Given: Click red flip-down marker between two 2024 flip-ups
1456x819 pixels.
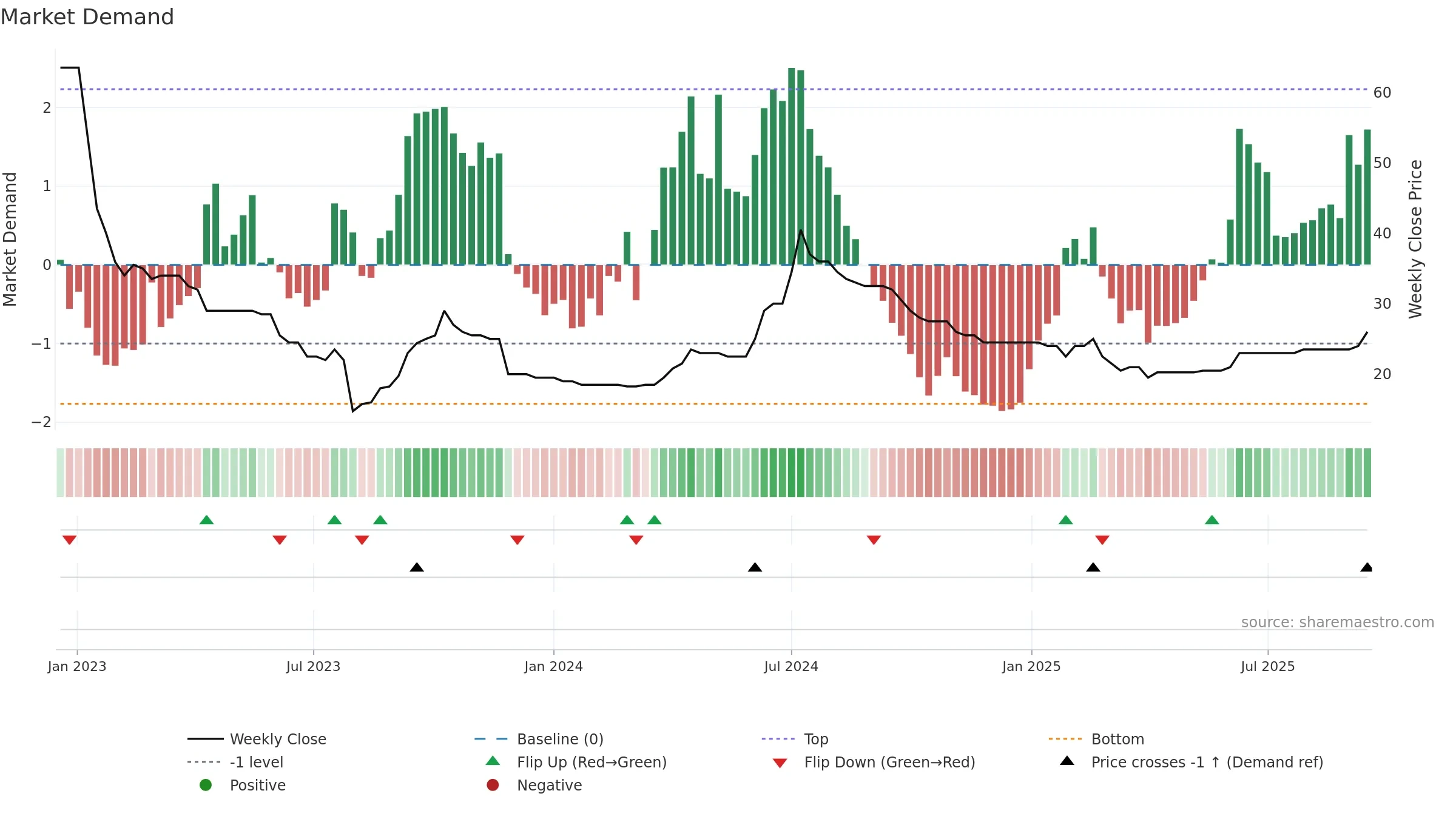Looking at the screenshot, I should click(636, 540).
